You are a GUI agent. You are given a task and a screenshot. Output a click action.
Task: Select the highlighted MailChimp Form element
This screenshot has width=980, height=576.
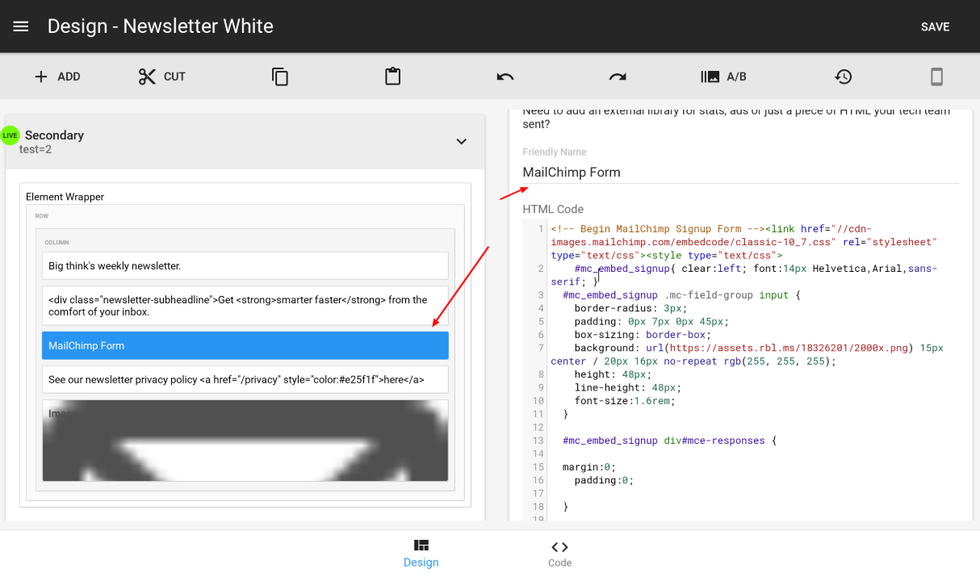[245, 345]
